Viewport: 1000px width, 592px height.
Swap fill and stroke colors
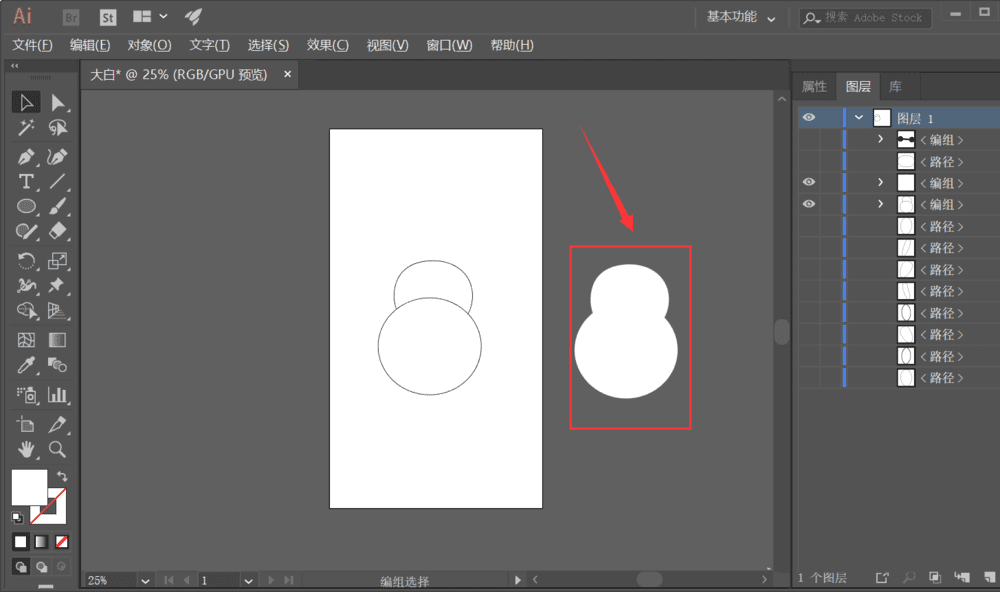click(x=62, y=476)
